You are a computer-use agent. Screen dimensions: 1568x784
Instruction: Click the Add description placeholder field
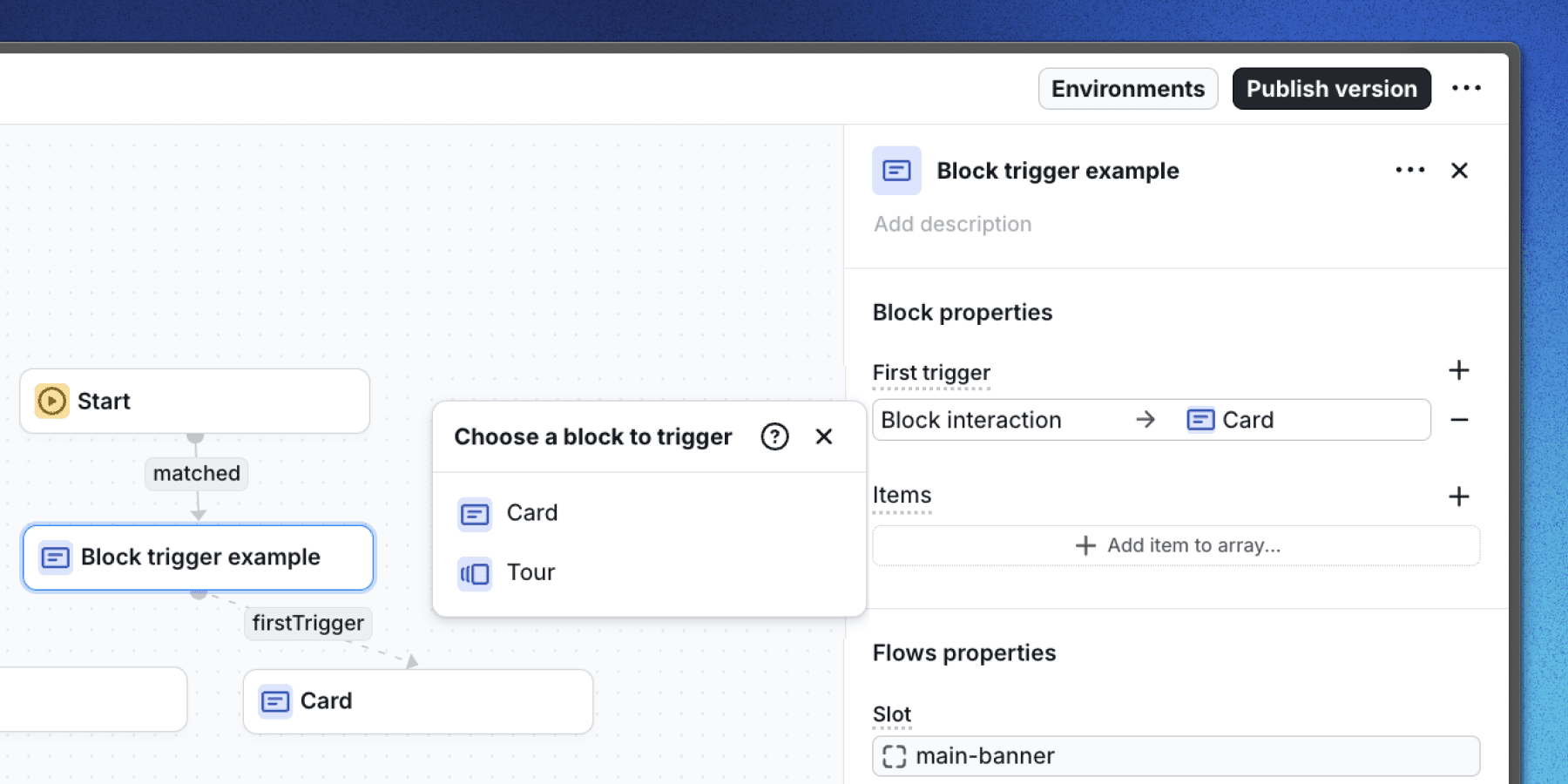(x=952, y=224)
